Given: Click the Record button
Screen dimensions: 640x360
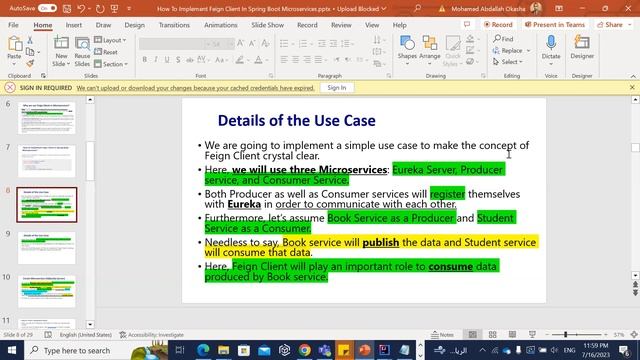Looking at the screenshot, I should click(x=498, y=24).
